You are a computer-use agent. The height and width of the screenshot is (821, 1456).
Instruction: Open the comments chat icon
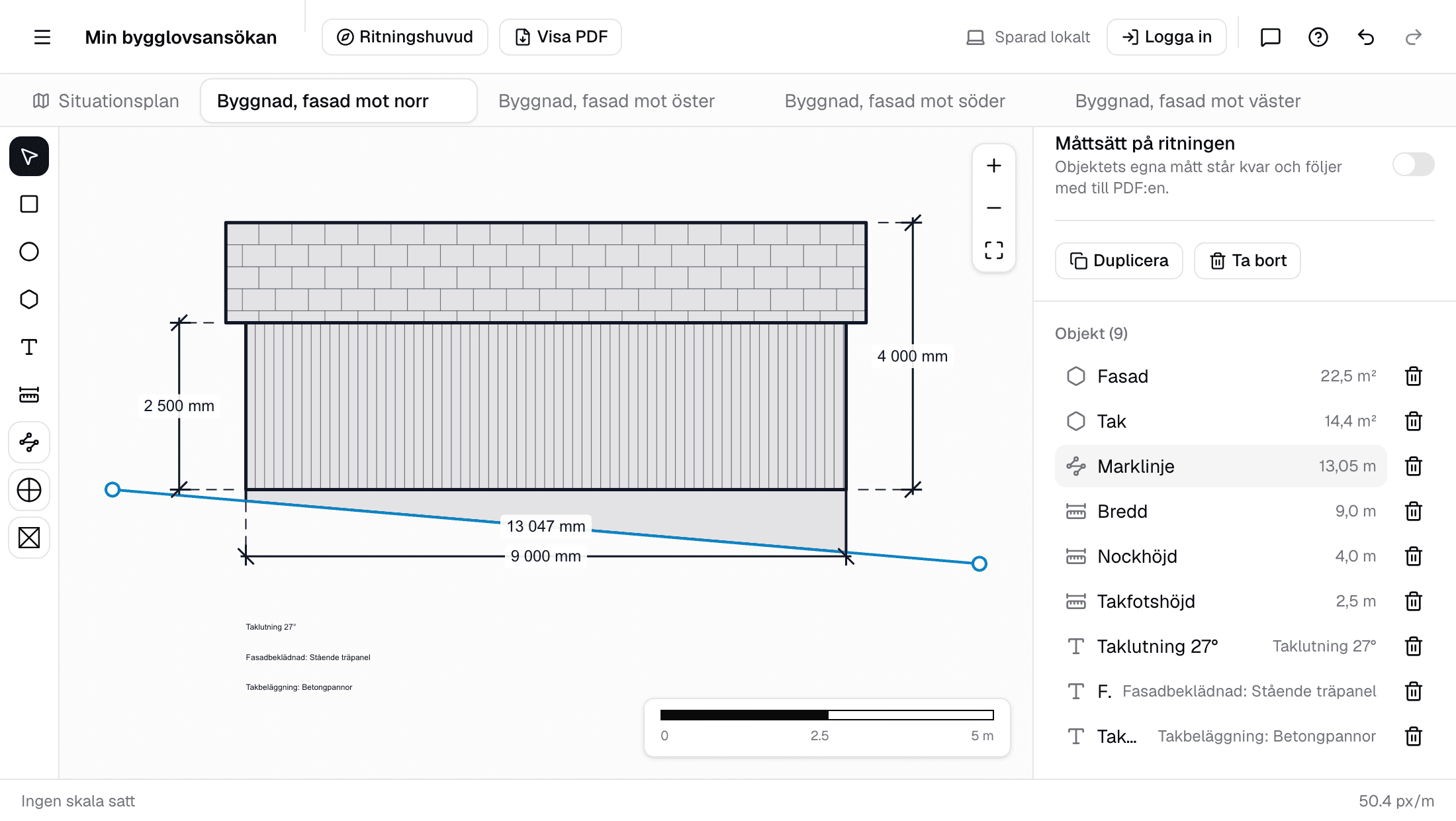pyautogui.click(x=1271, y=37)
